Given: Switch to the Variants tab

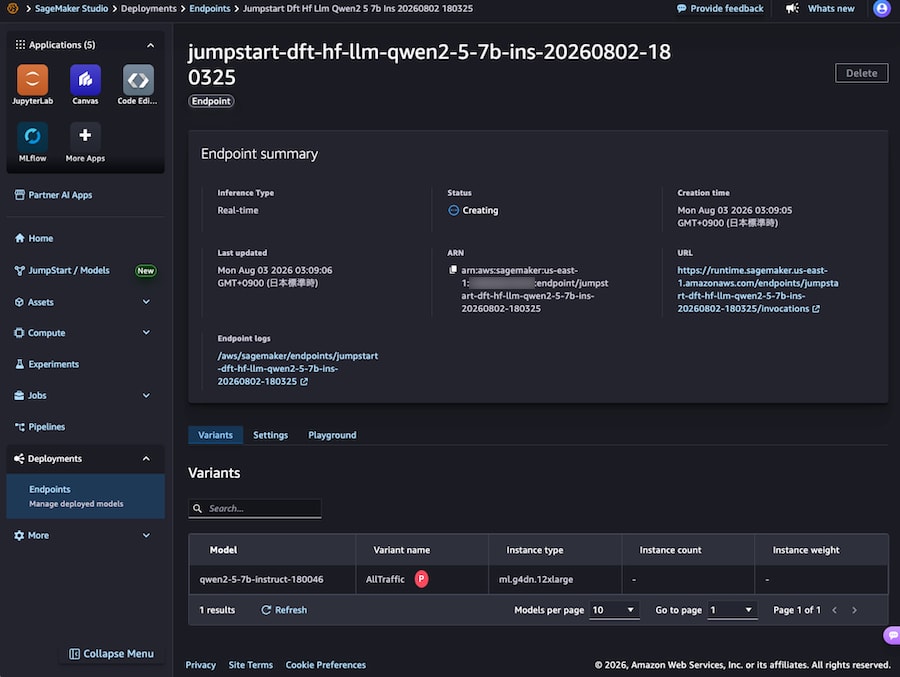Looking at the screenshot, I should tap(215, 435).
